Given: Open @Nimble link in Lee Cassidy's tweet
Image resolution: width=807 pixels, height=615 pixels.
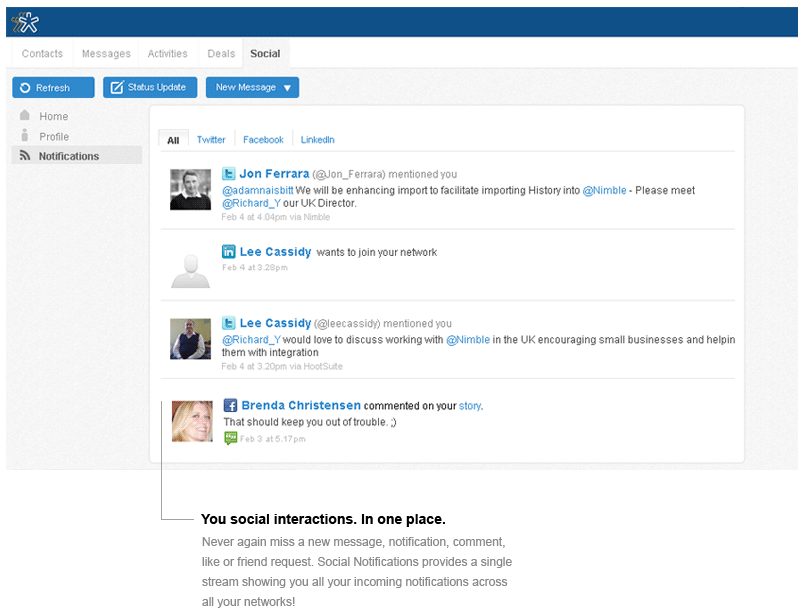Looking at the screenshot, I should point(468,340).
